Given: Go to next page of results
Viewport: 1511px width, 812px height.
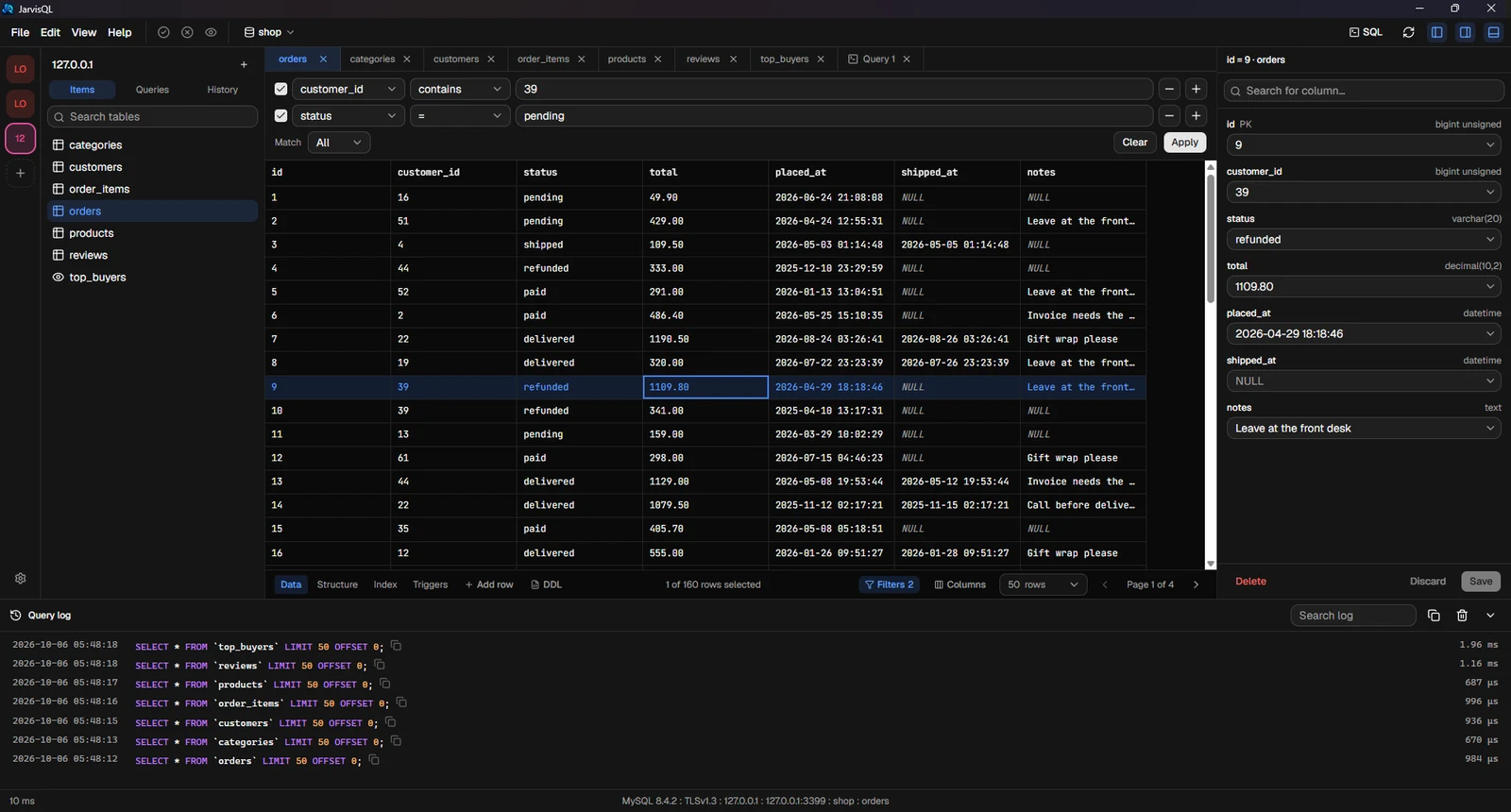Looking at the screenshot, I should tap(1196, 584).
